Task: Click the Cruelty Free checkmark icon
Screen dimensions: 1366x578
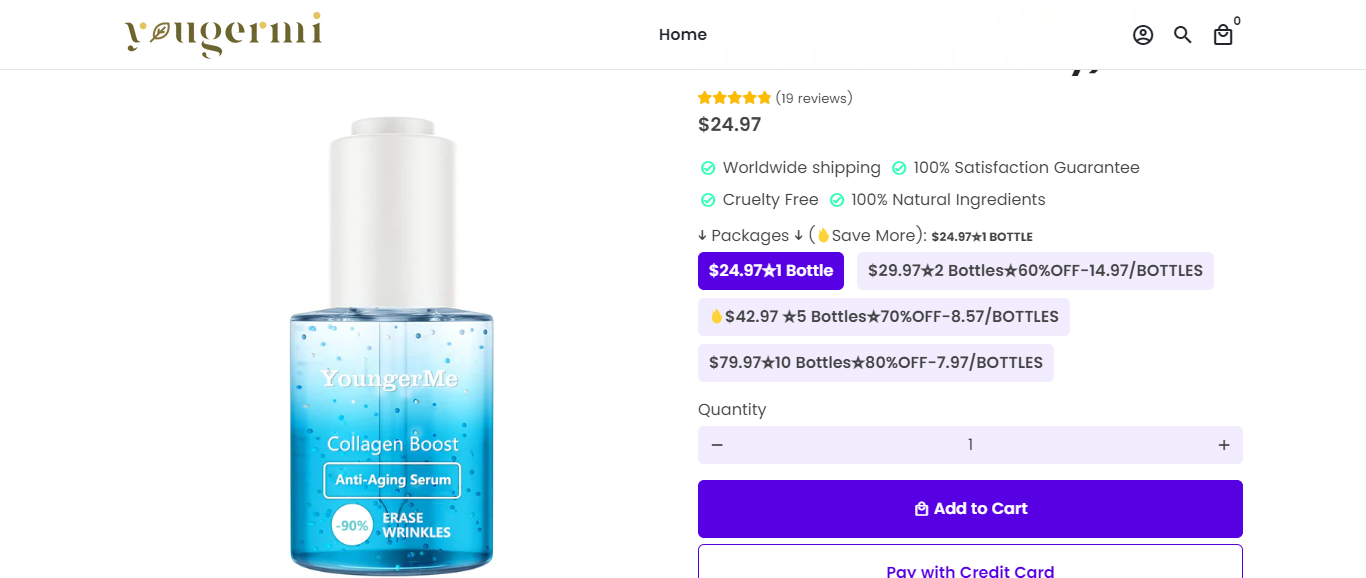Action: tap(708, 200)
